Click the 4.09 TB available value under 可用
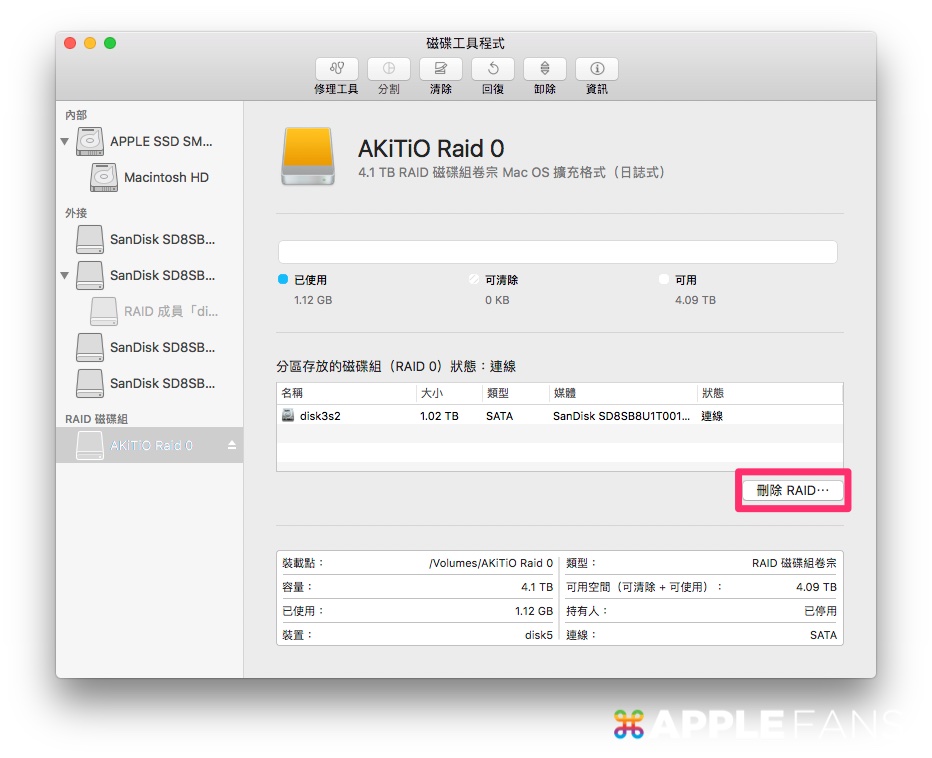The width and height of the screenshot is (932, 758). [695, 300]
